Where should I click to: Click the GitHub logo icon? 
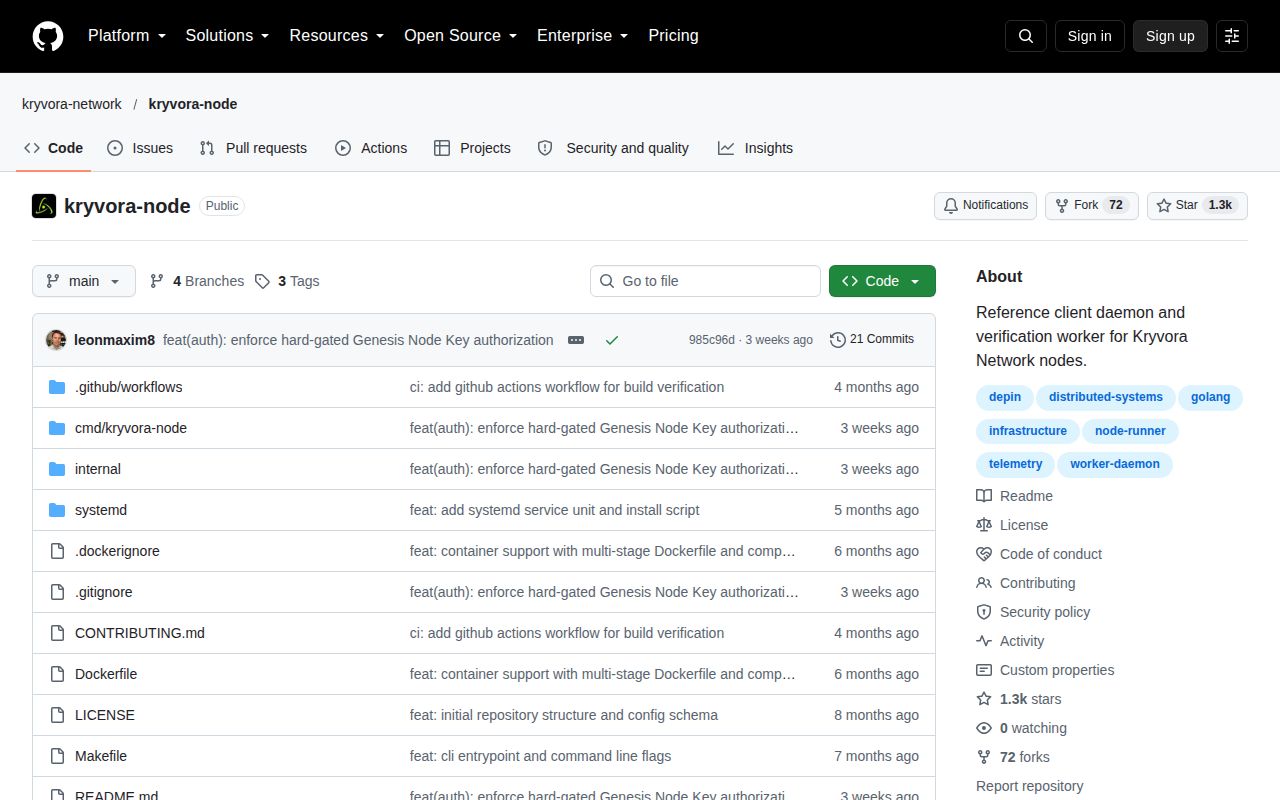[48, 36]
